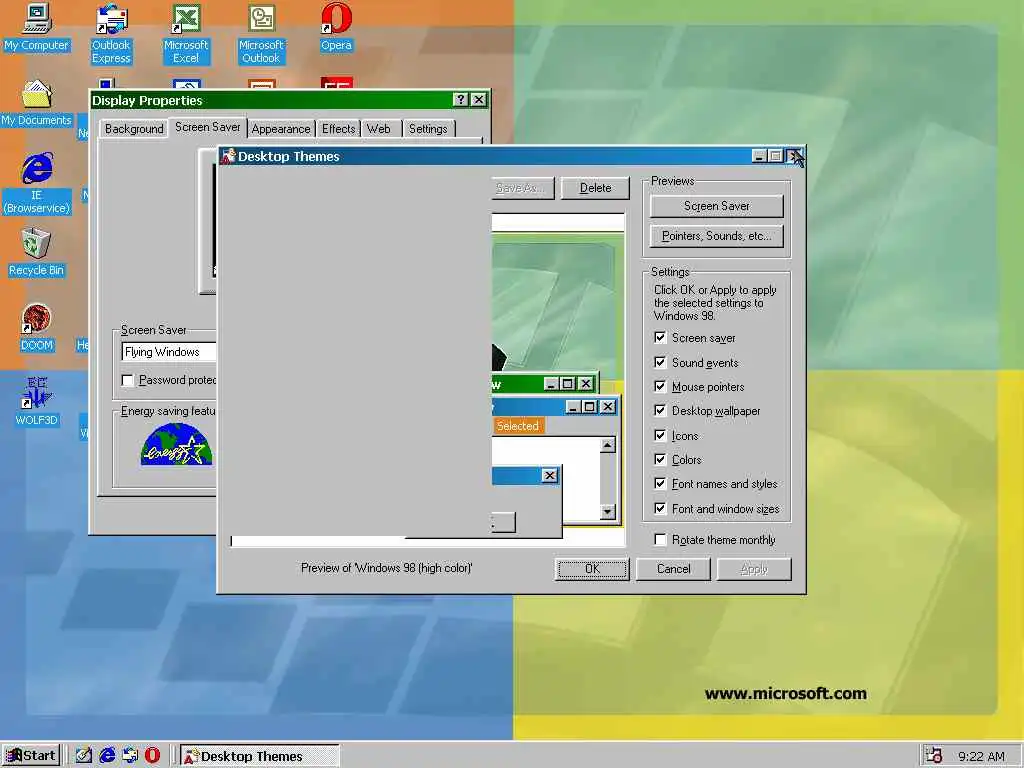Click OK in Desktop Themes
This screenshot has width=1024, height=768.
tap(592, 569)
